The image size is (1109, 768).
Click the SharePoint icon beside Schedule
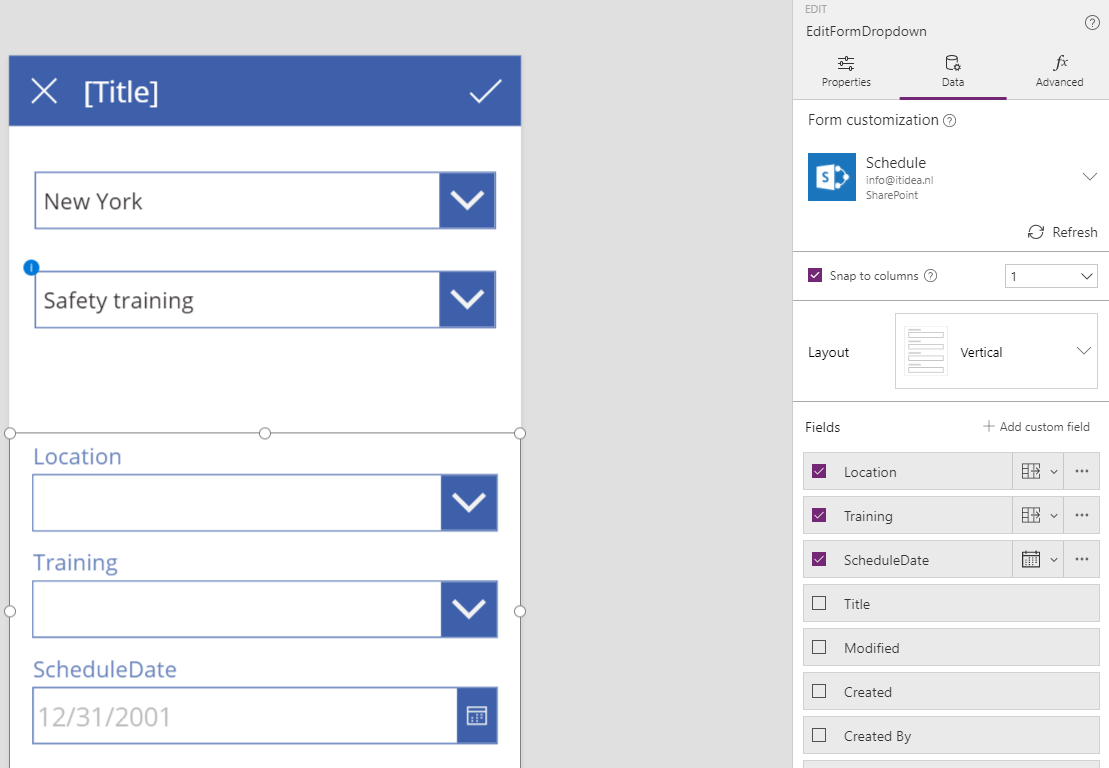(x=830, y=177)
